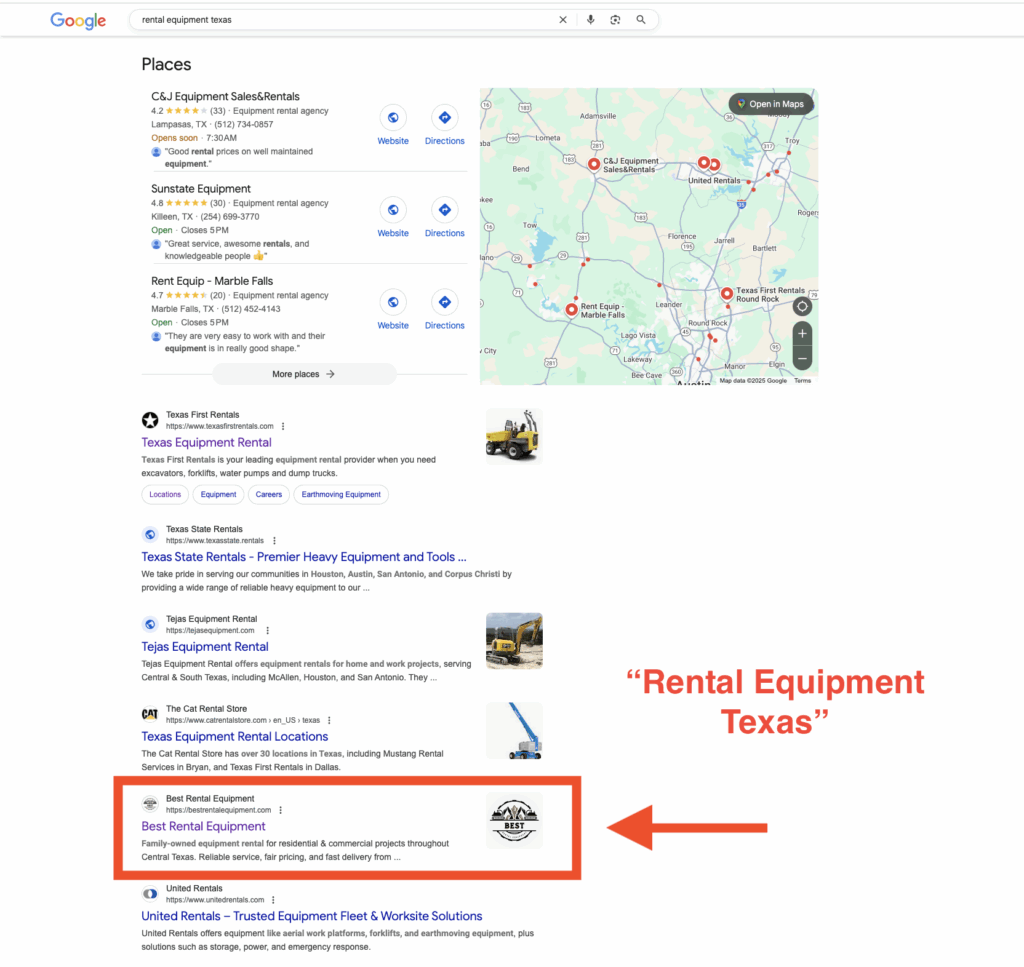Open Website icon for C&J Equipment Sales&Rentals
The image size is (1024, 967).
[393, 118]
